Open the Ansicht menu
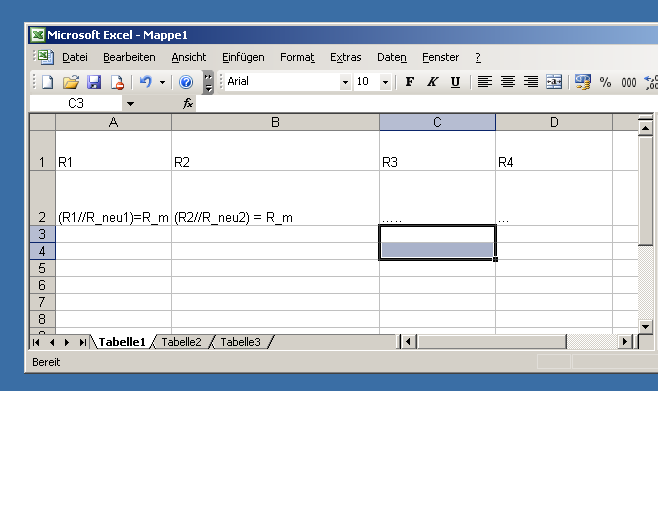658x512 pixels. (x=189, y=57)
